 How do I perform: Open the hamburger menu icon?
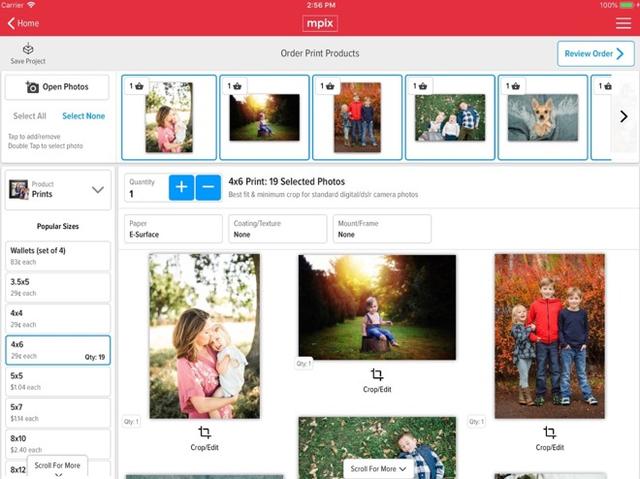coord(623,22)
